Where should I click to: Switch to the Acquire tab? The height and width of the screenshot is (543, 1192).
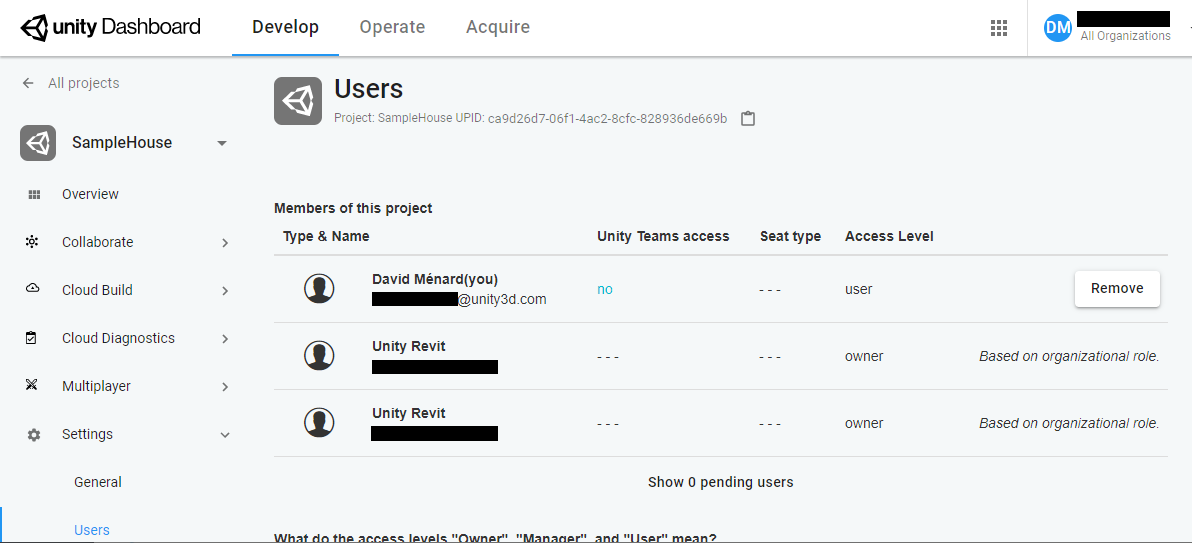pos(498,27)
